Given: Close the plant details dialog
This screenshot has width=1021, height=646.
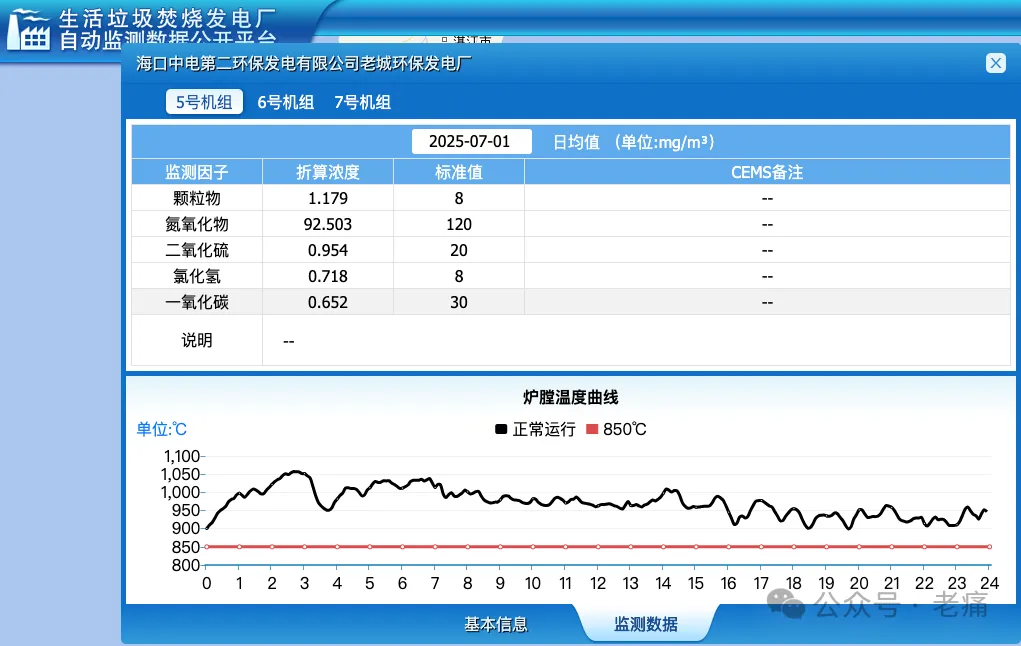Looking at the screenshot, I should click(995, 63).
